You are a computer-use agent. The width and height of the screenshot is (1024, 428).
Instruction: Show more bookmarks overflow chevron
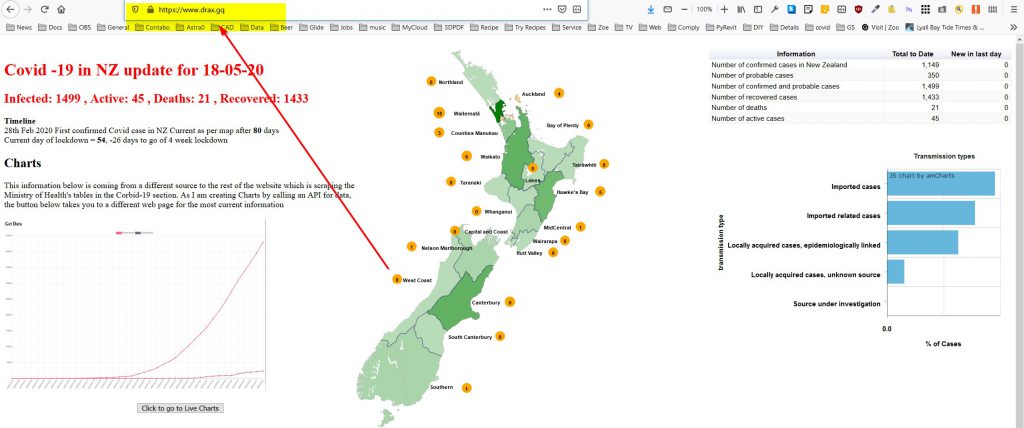click(1012, 27)
